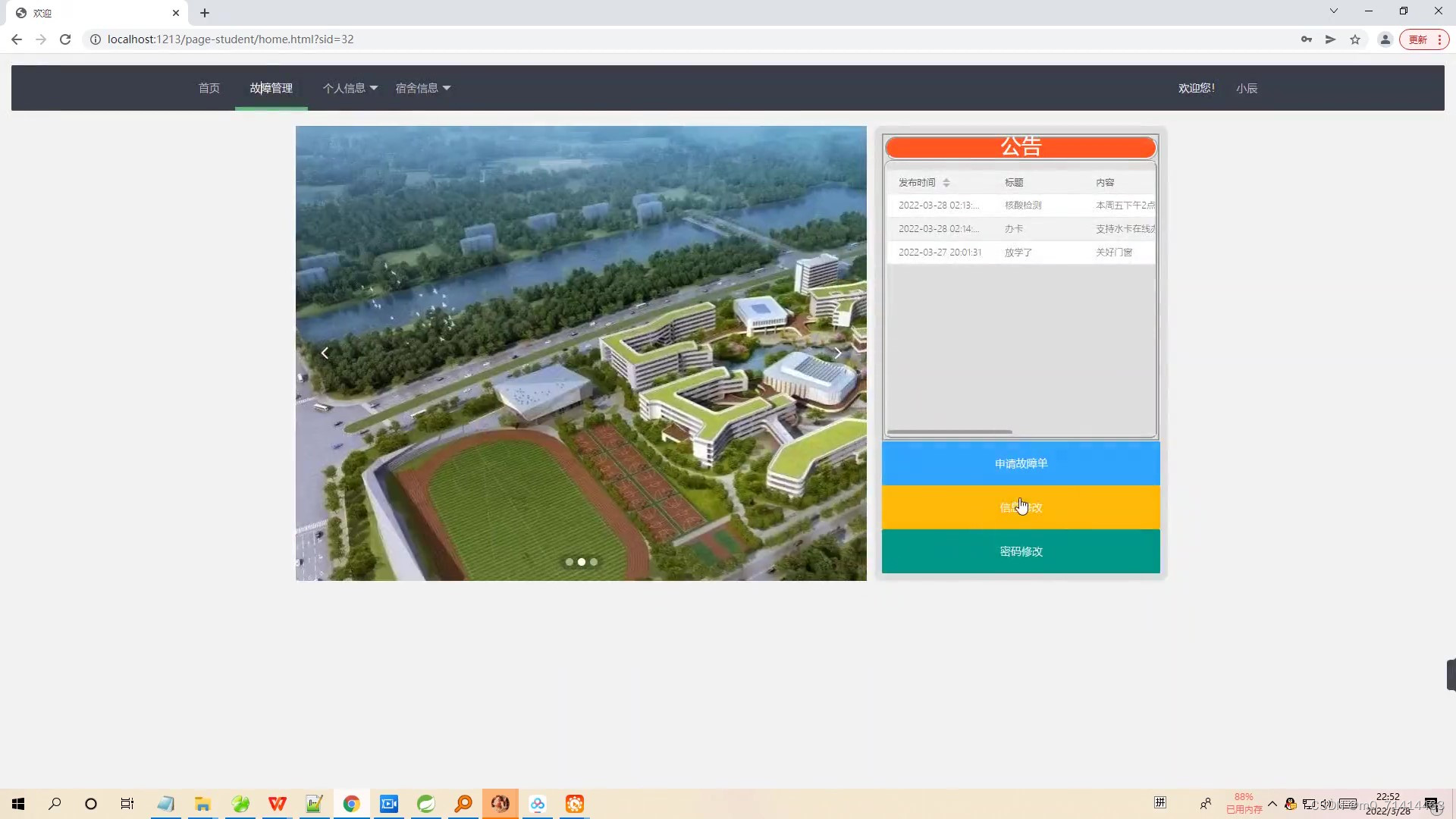Click 首页 navigation menu item
Screen dimensions: 1456x819
click(209, 88)
